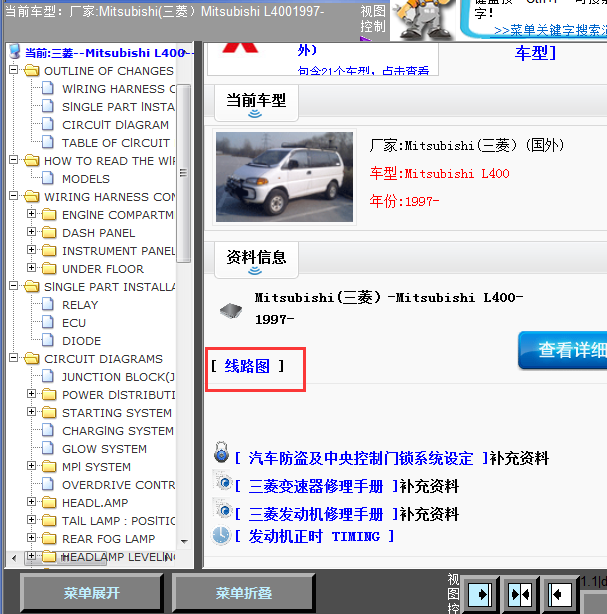Open the SINGLE PART INSTA page item
Screen dimensions: 607x614
tap(119, 107)
